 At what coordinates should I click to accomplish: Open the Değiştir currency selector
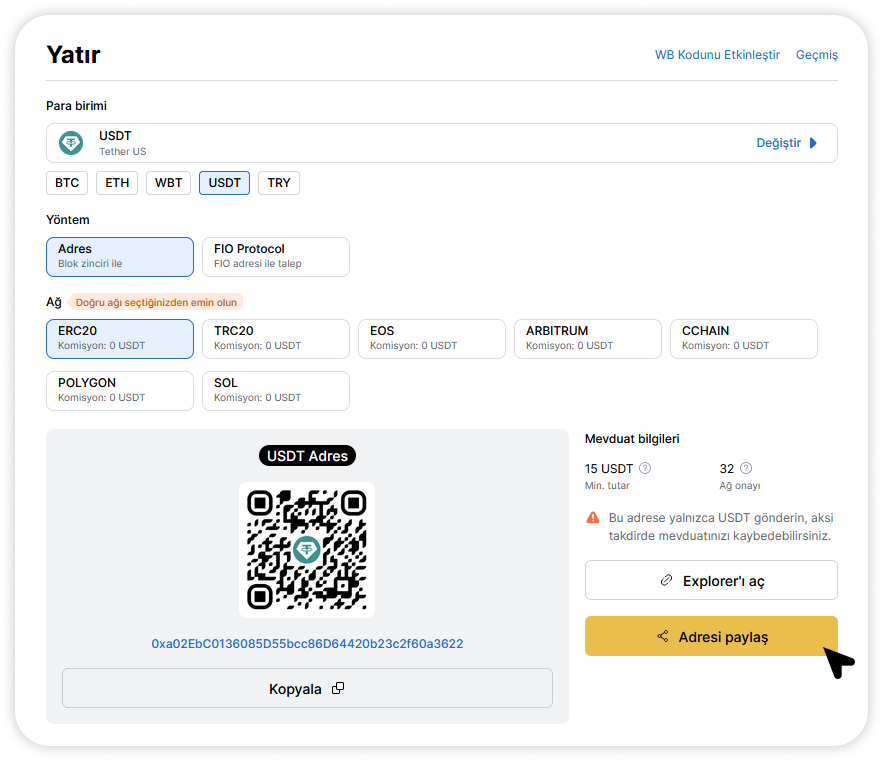(787, 143)
